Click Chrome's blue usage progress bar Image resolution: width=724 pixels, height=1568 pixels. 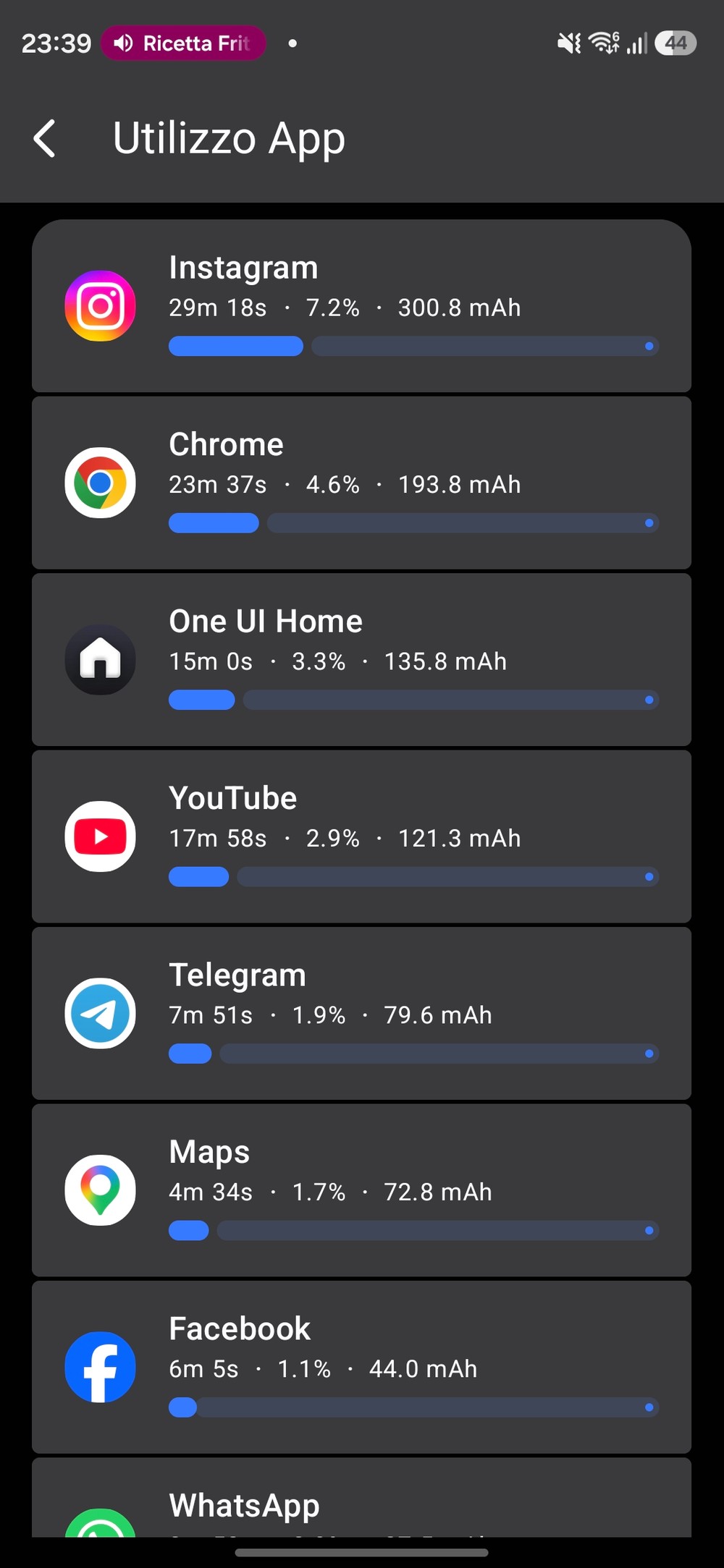click(x=214, y=523)
